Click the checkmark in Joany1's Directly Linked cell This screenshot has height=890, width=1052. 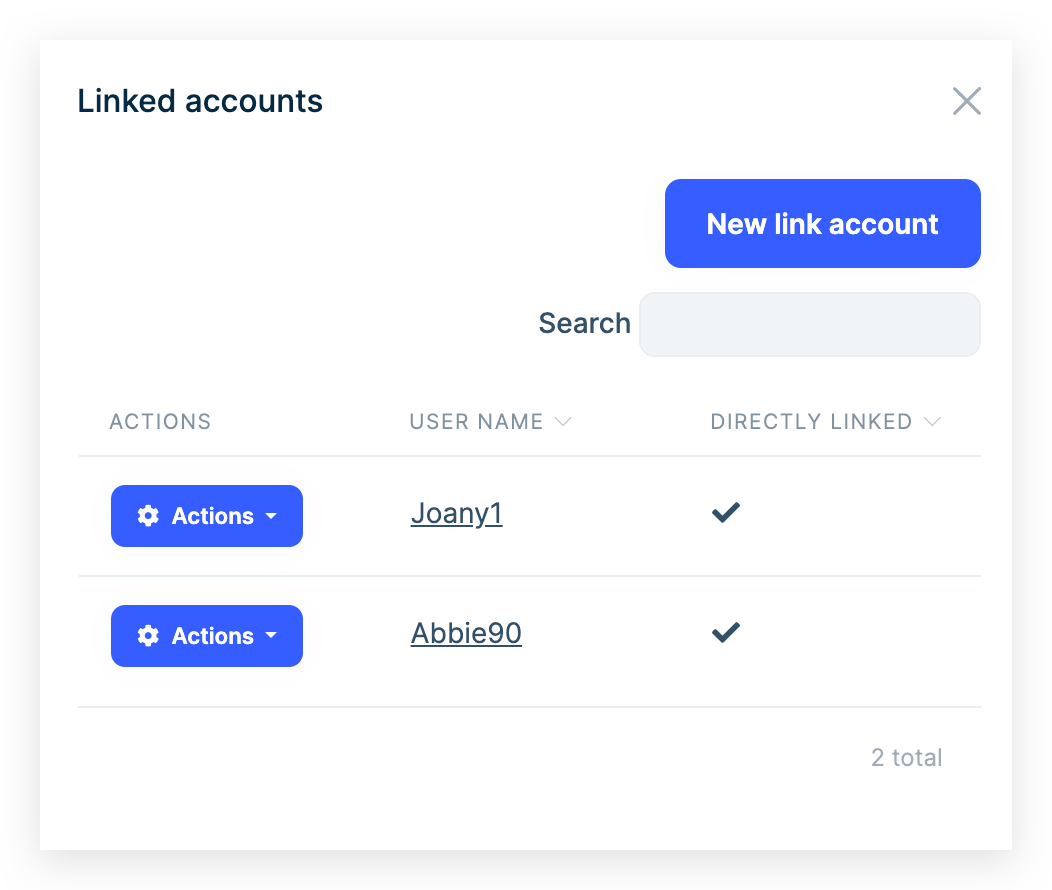[725, 513]
